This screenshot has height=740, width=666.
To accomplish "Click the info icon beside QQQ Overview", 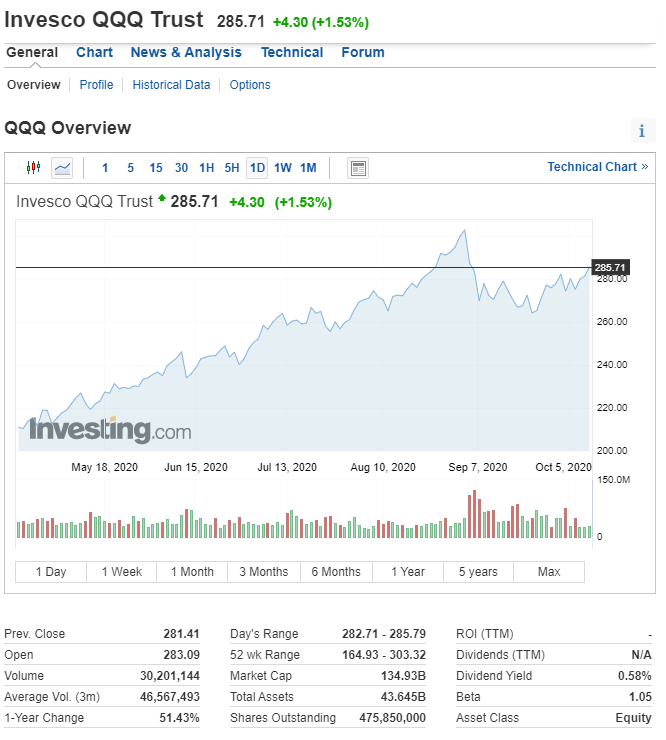I will (642, 130).
